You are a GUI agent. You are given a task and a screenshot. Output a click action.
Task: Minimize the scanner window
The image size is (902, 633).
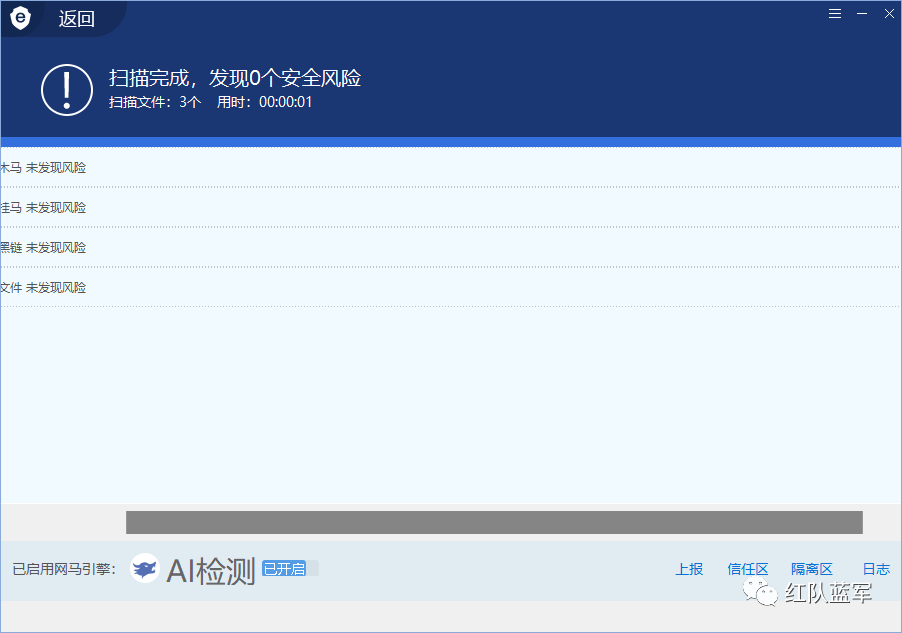click(x=862, y=13)
